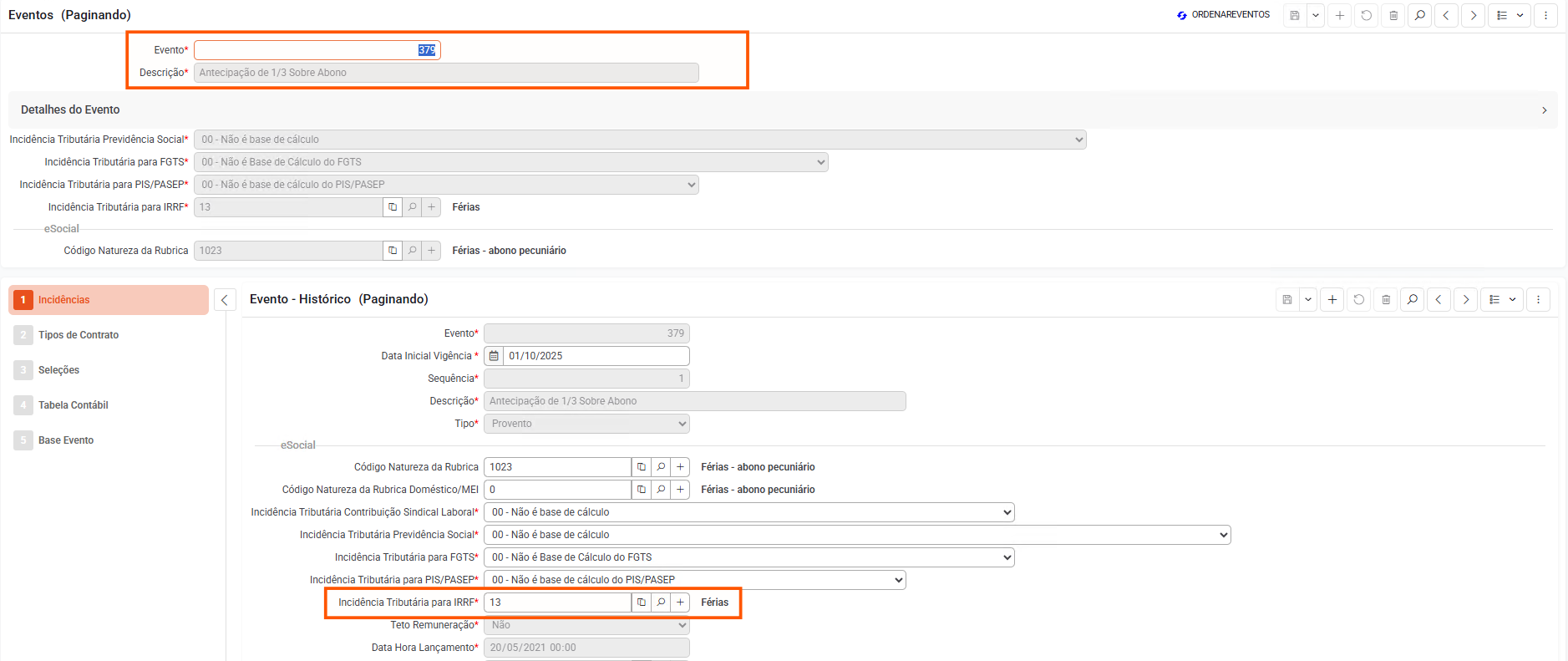Switch to the Tabela Contábil tab

pos(74,405)
